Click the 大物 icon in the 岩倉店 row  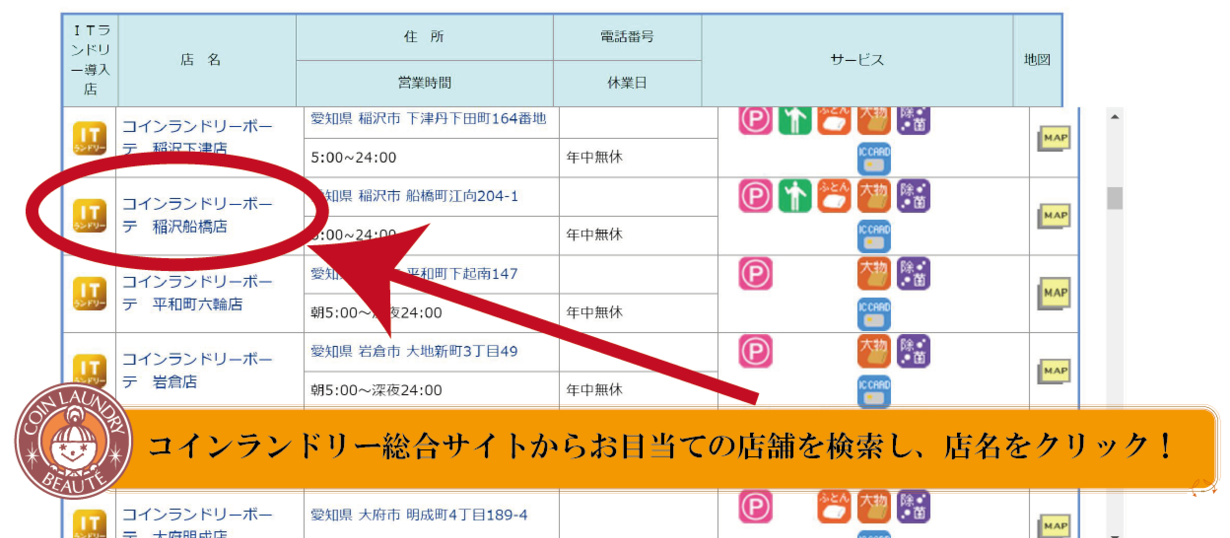[x=874, y=351]
